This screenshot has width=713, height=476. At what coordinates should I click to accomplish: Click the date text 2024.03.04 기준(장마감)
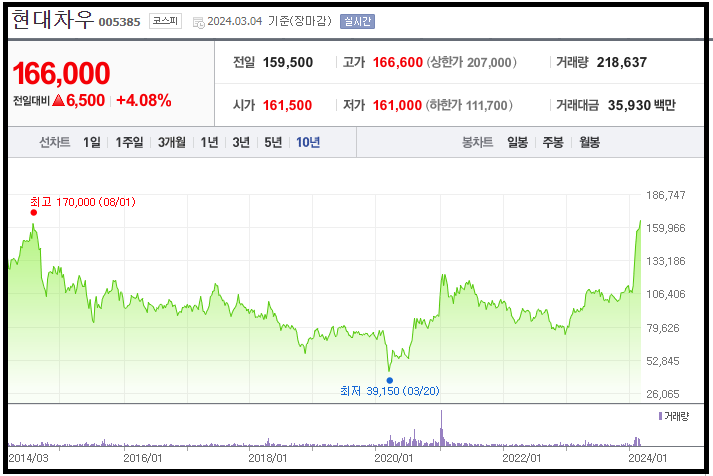point(270,21)
